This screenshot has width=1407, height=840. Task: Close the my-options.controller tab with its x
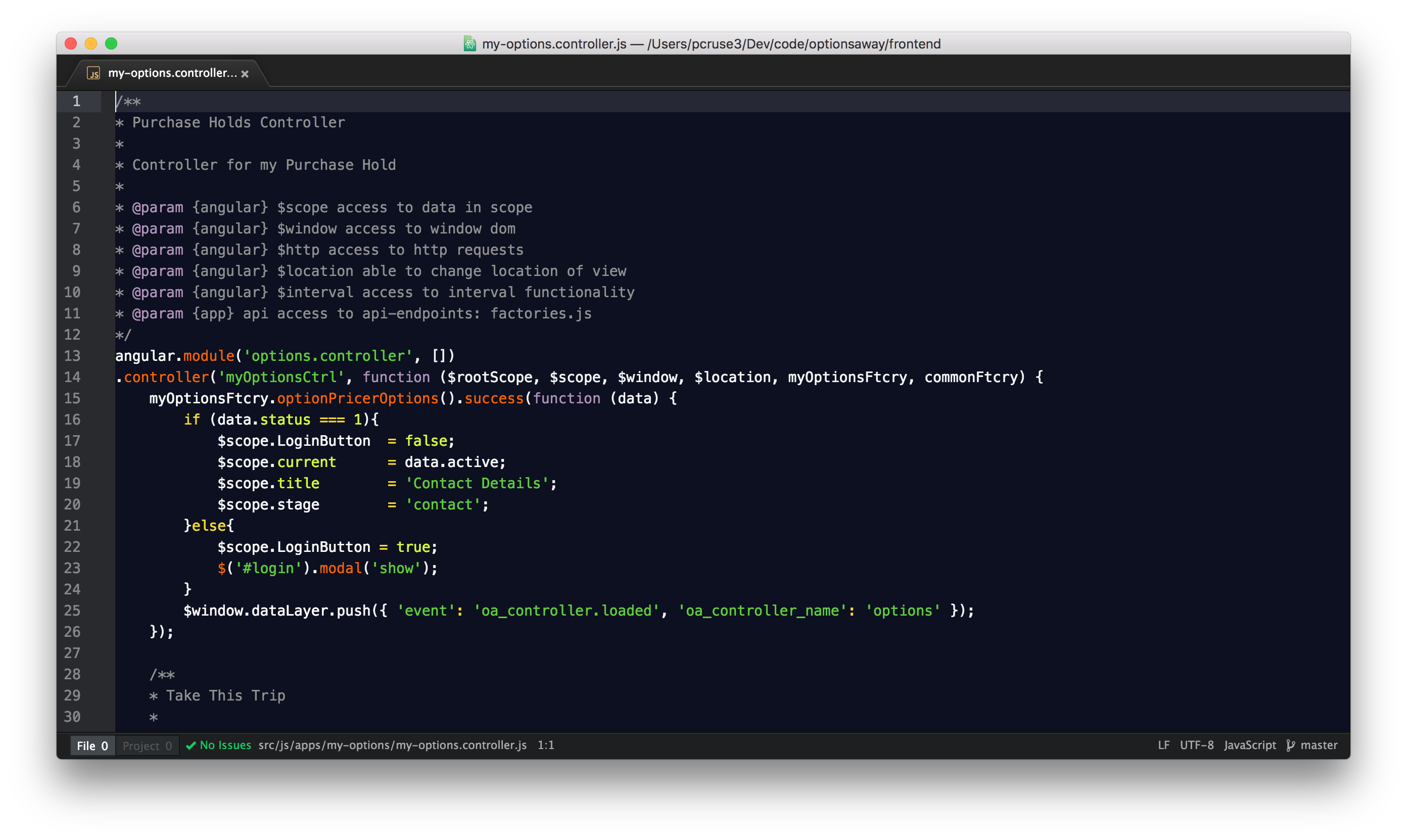tap(245, 74)
